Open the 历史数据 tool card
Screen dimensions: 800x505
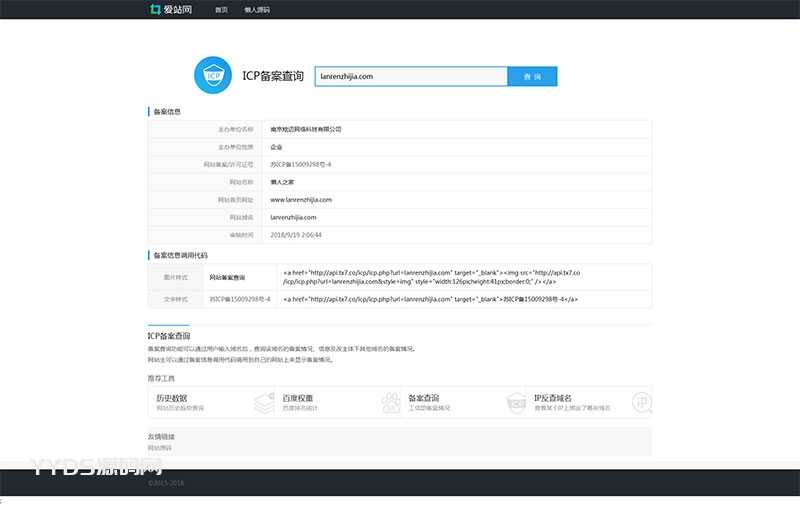pyautogui.click(x=211, y=402)
